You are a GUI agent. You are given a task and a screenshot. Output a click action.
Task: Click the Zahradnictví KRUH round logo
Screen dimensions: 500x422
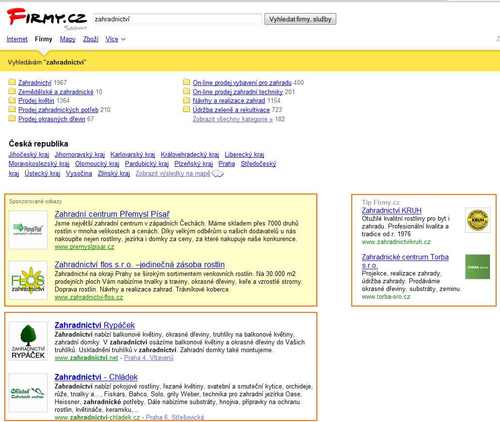pos(477,220)
